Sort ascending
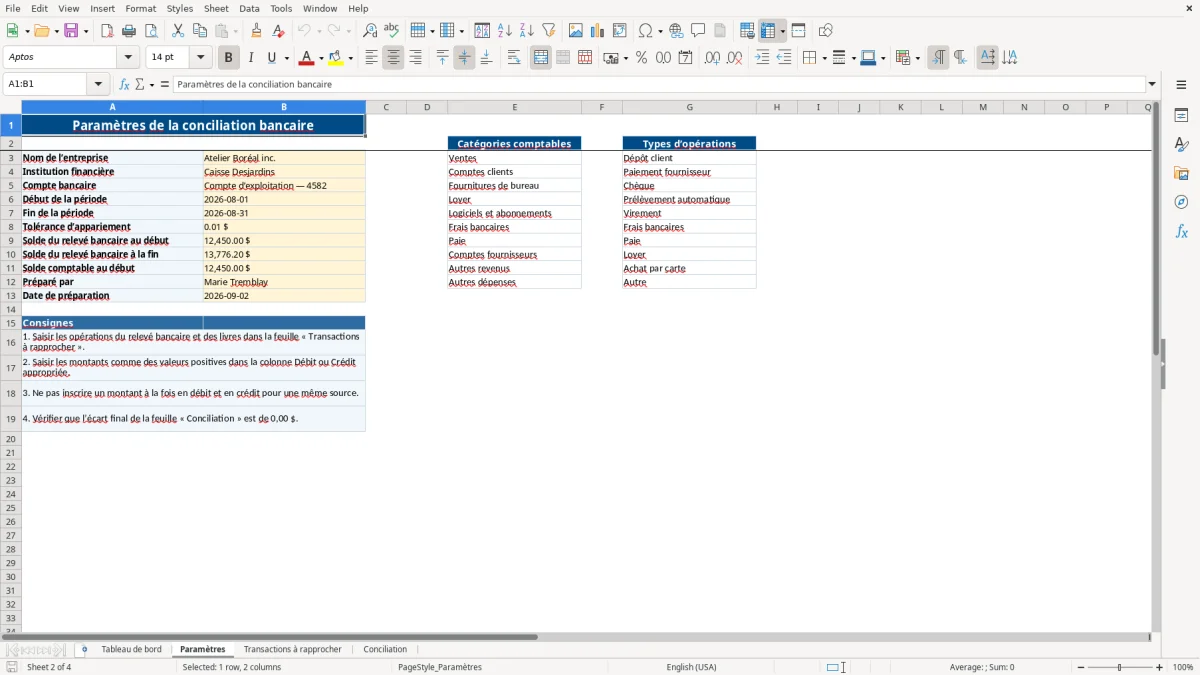The height and width of the screenshot is (675, 1200). [505, 31]
